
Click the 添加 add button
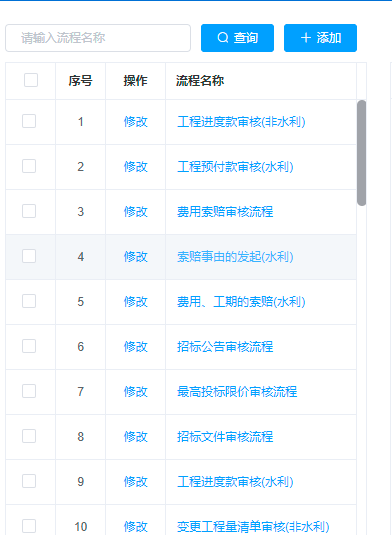(320, 38)
